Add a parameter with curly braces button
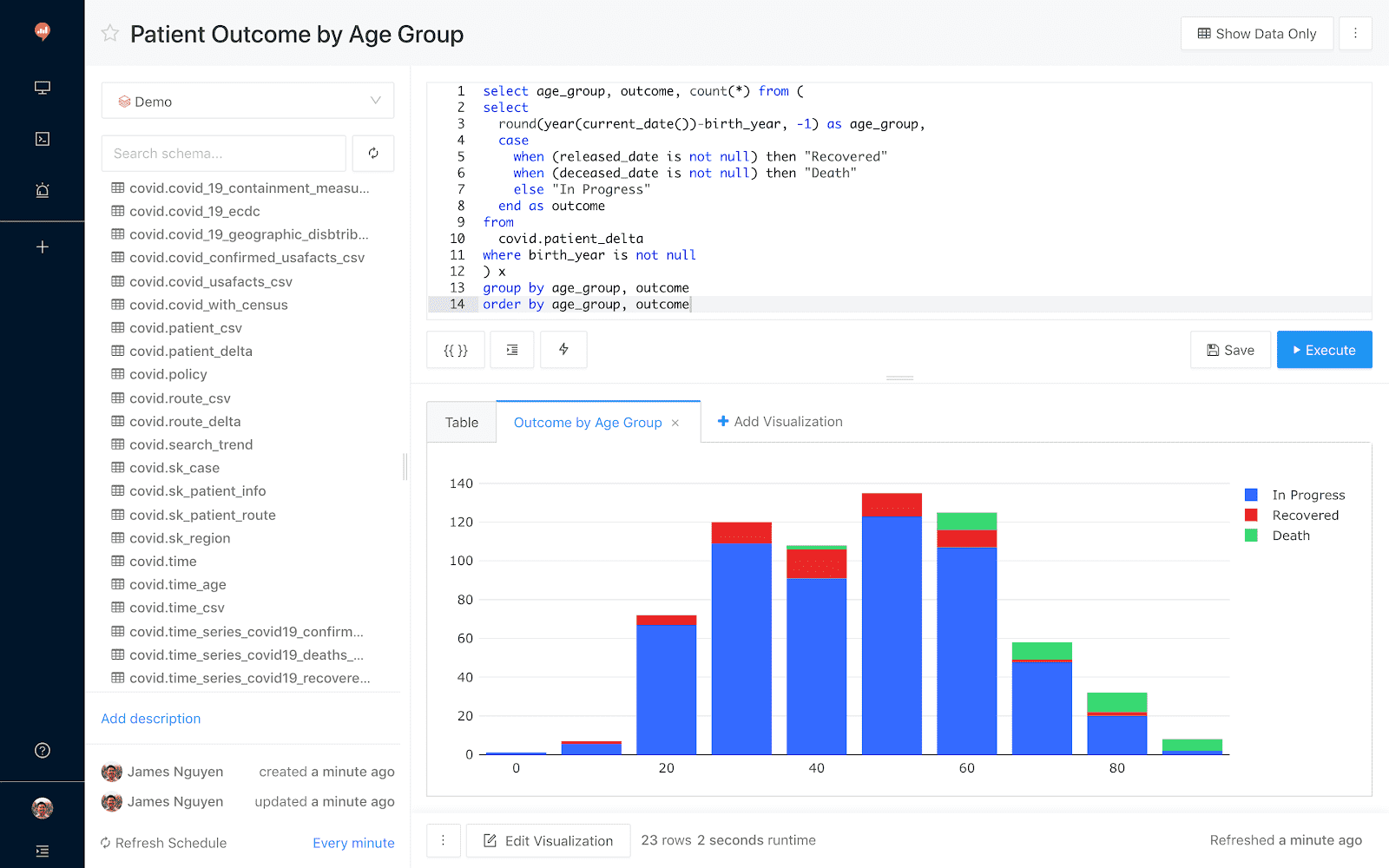This screenshot has width=1389, height=868. coord(456,350)
